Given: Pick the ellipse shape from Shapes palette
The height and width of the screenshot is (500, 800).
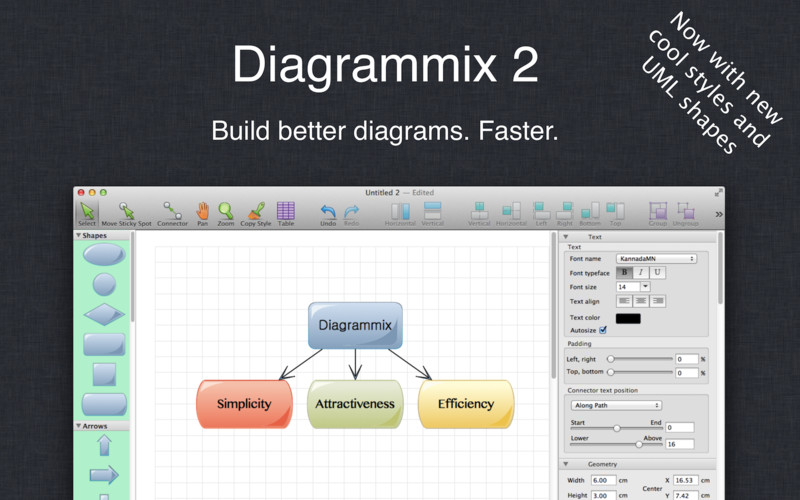Looking at the screenshot, I should tap(104, 254).
